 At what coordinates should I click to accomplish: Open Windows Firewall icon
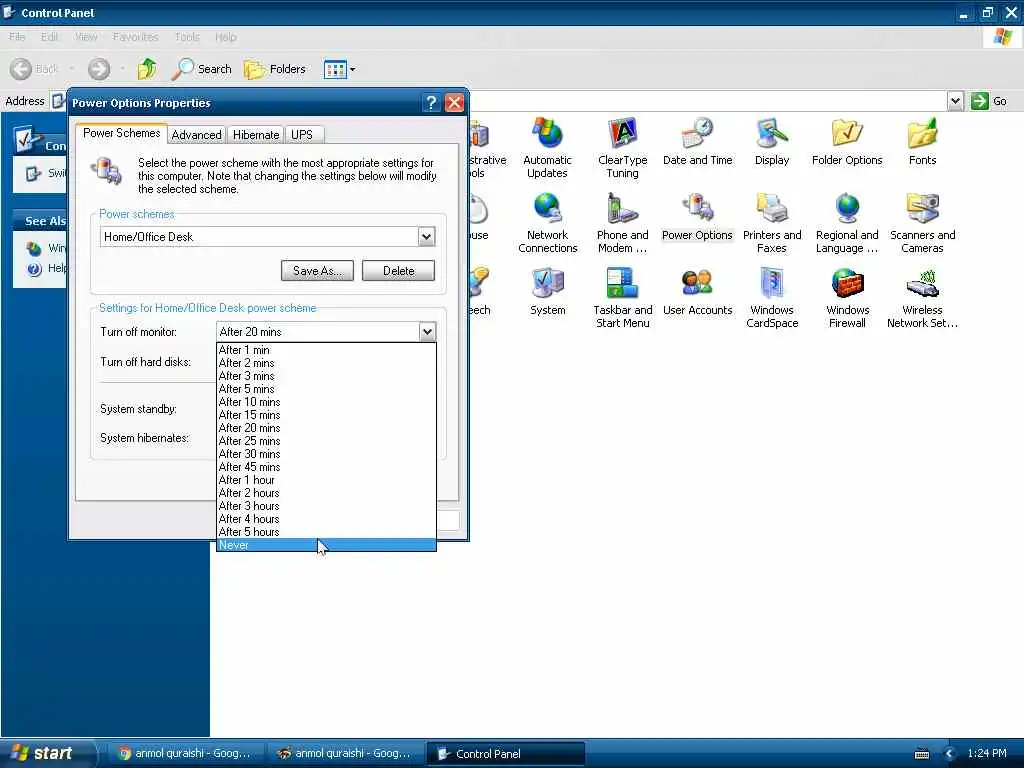tap(847, 298)
